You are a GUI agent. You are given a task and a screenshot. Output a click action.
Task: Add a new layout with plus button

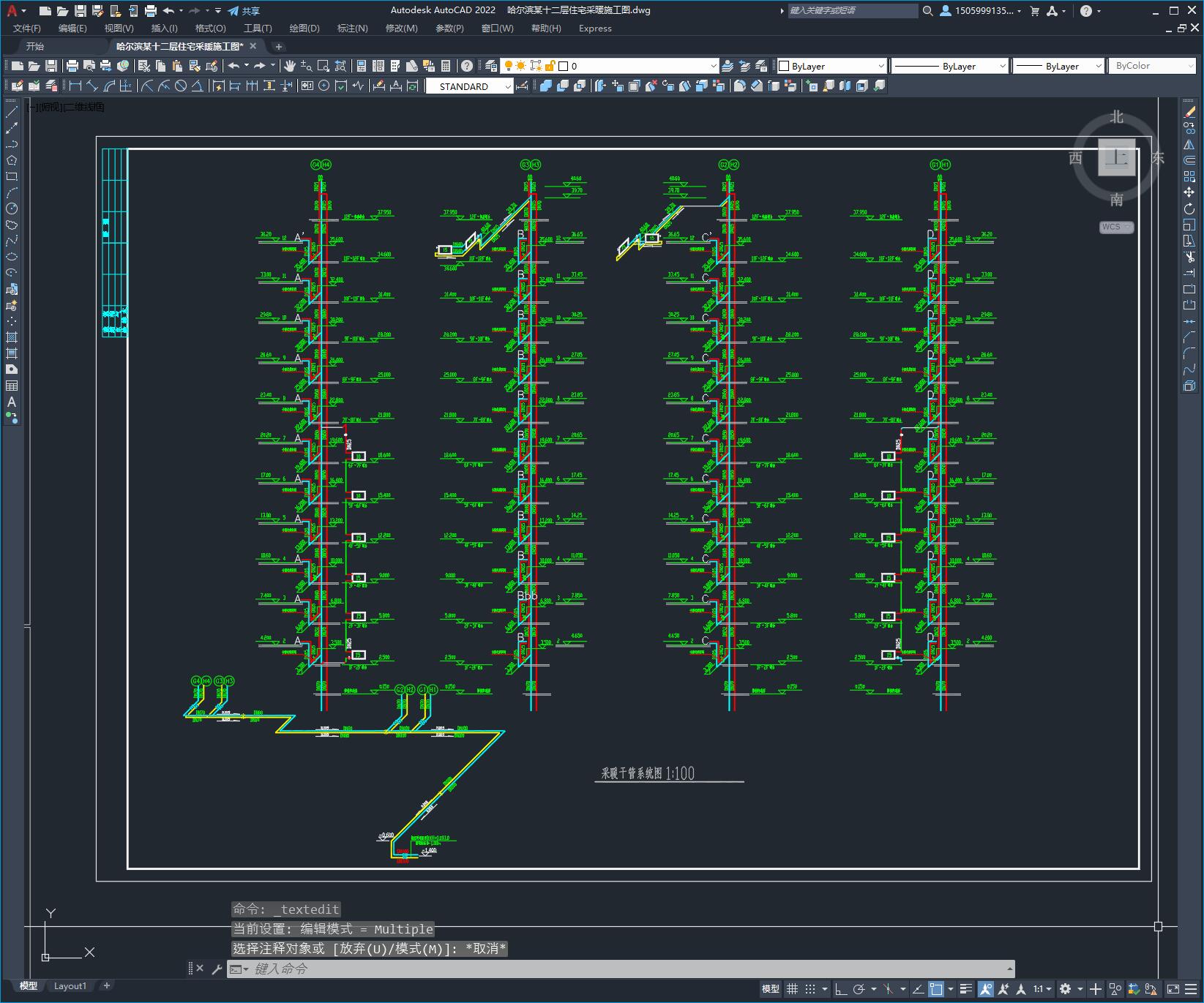107,985
